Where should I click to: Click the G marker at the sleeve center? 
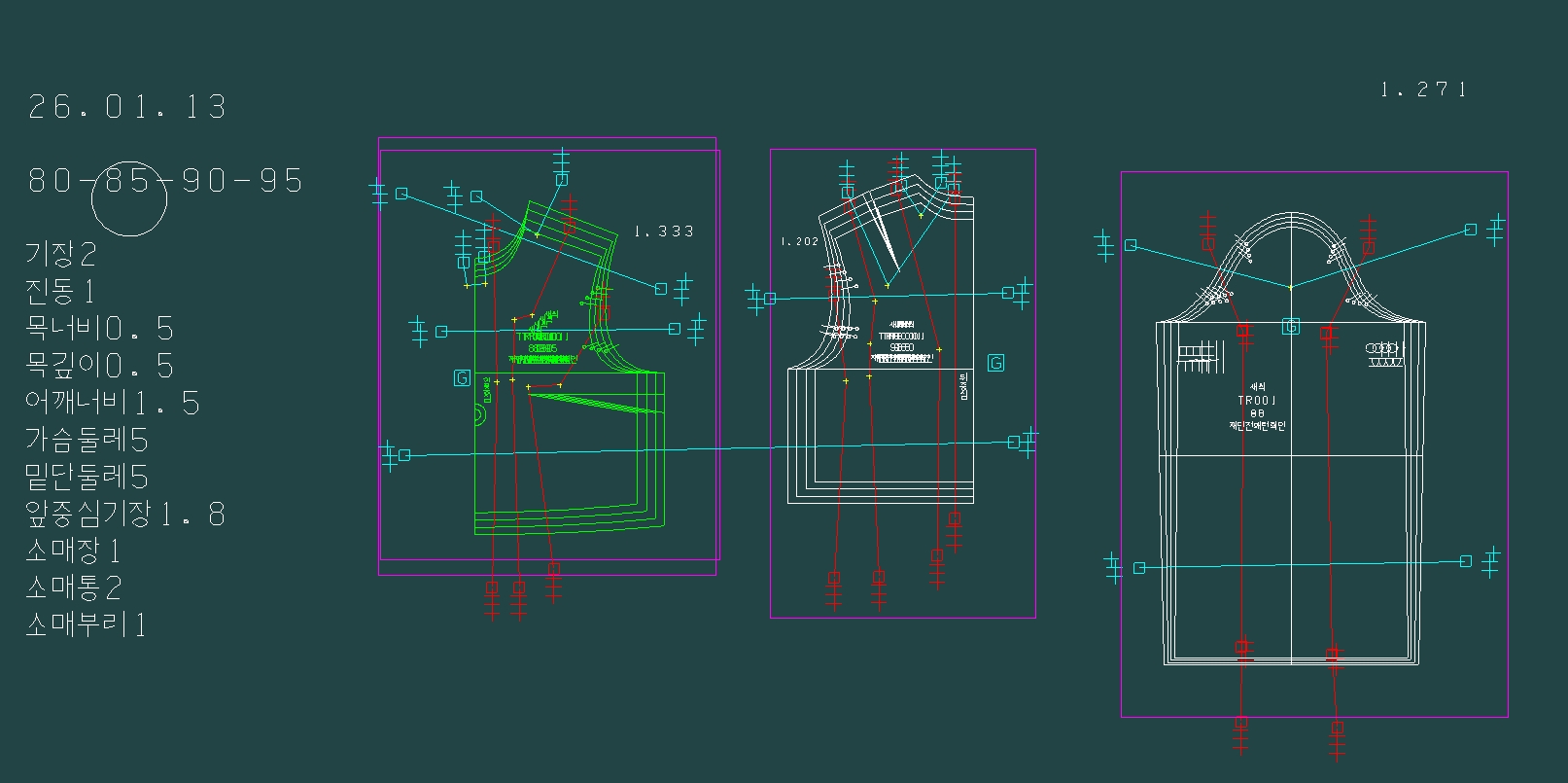[1291, 327]
